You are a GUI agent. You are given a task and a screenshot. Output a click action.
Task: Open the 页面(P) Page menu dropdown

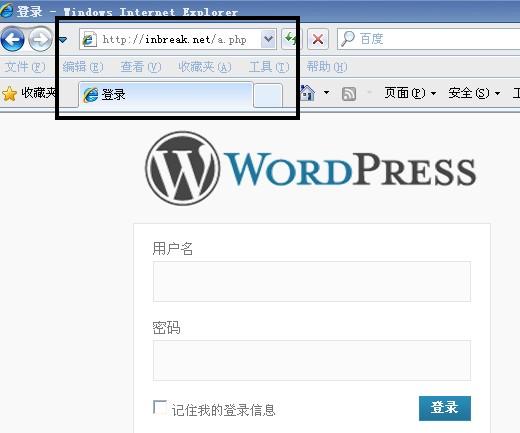click(410, 93)
